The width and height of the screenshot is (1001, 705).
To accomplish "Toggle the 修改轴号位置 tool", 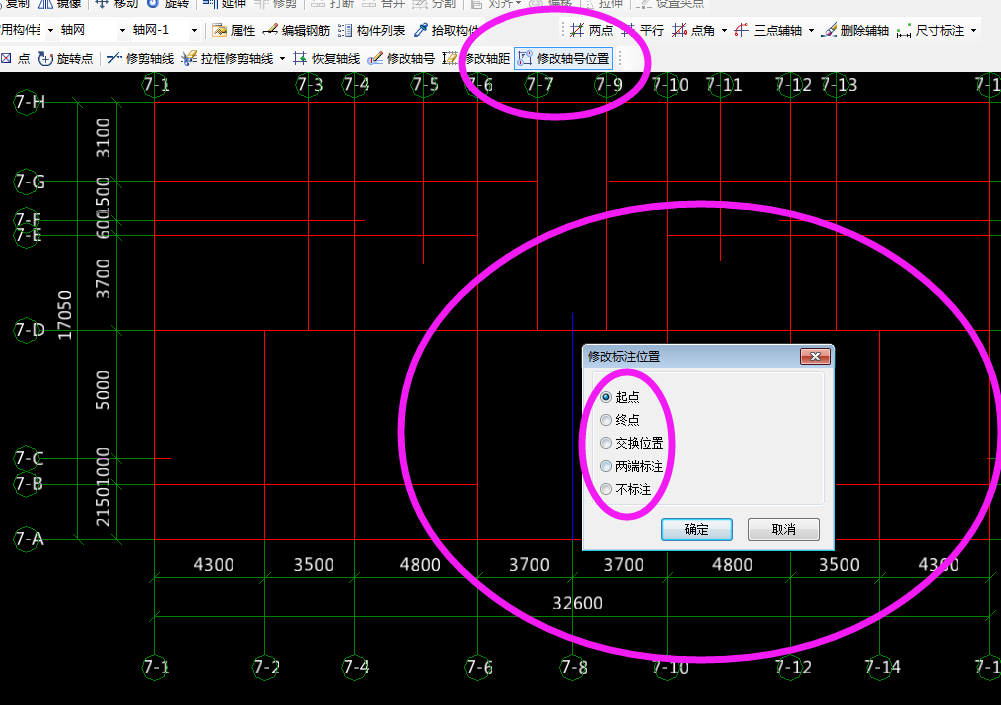I will pos(564,59).
